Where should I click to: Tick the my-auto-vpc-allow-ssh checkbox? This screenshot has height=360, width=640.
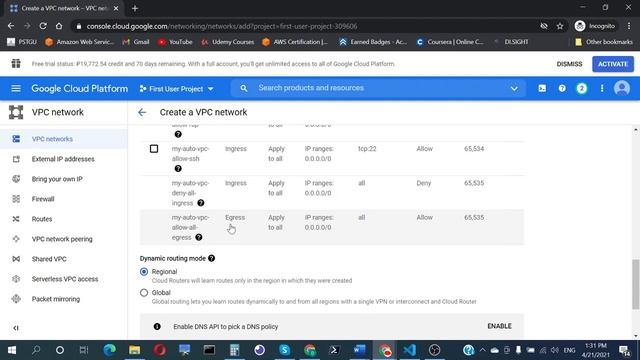(154, 149)
